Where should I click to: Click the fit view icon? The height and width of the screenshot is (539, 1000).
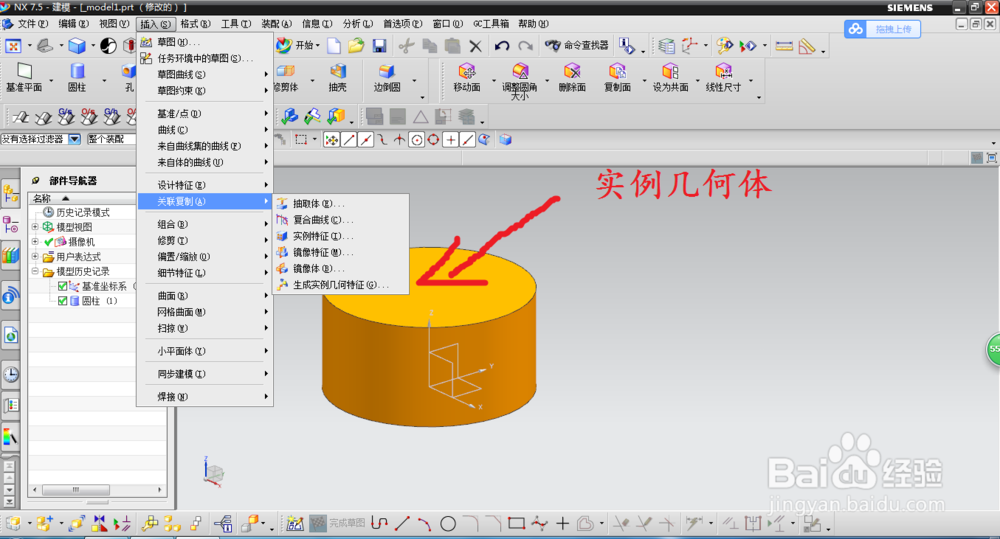(x=13, y=46)
